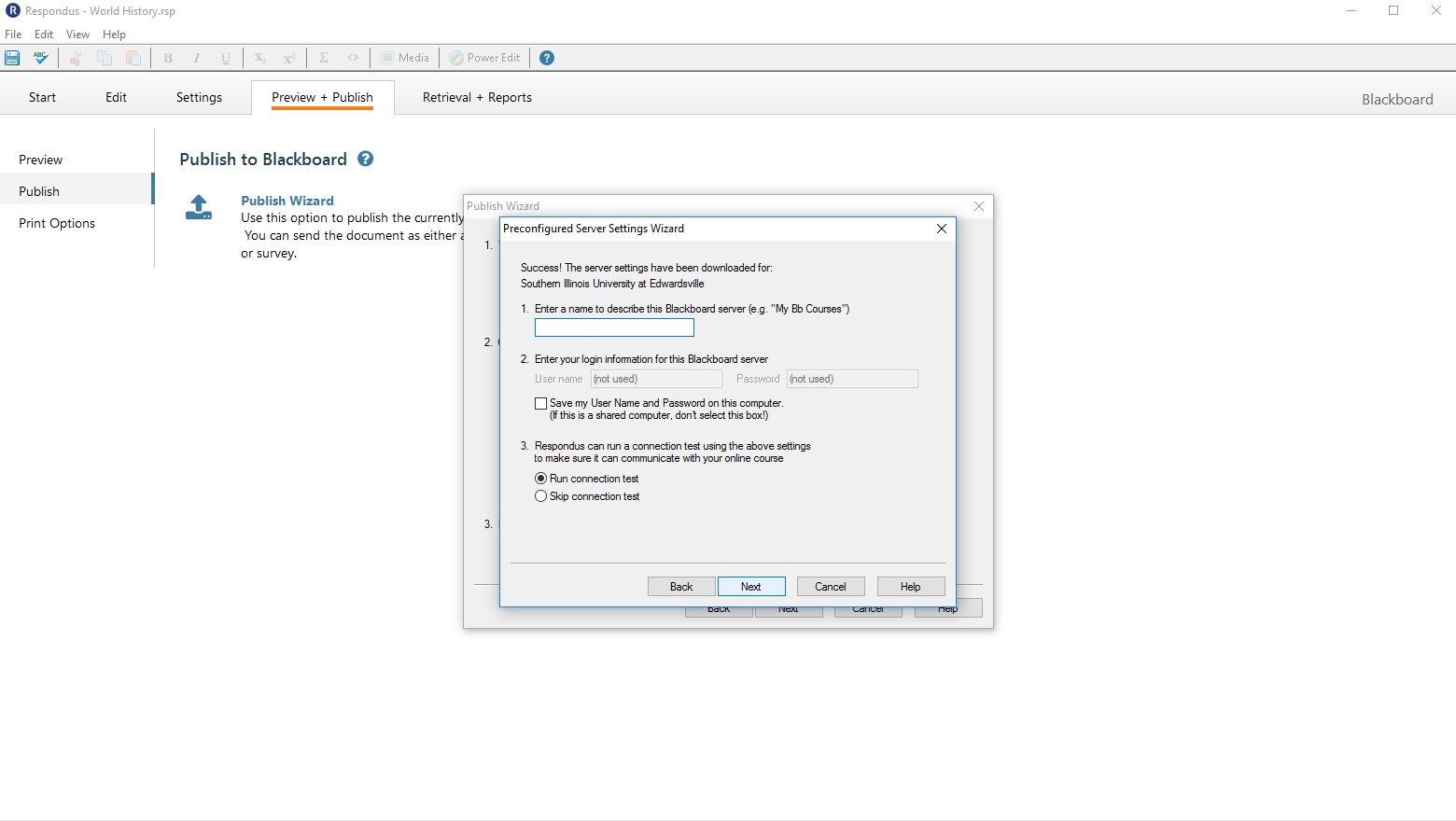Click the Blackboard server name input field
This screenshot has width=1456, height=821.
614,327
